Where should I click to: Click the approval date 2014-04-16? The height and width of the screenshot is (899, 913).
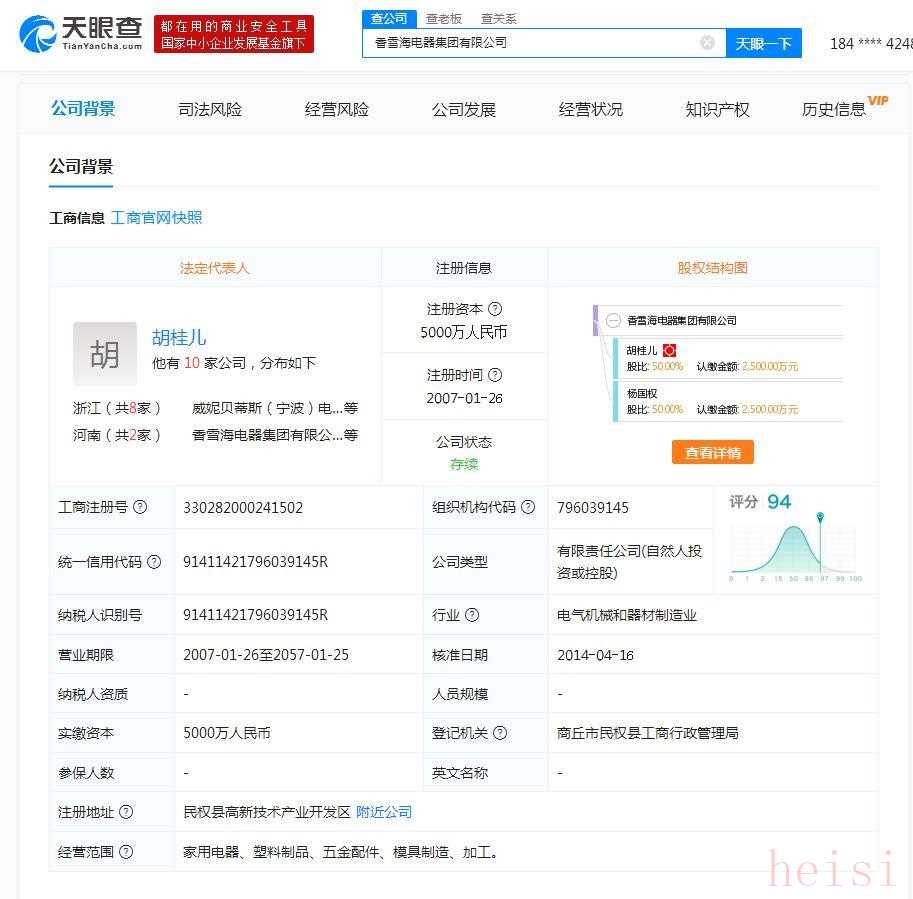[x=595, y=655]
